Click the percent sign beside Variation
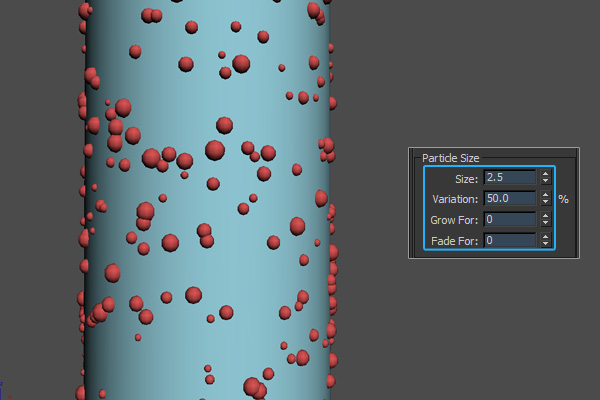Screen dimensions: 600x400 point(564,199)
